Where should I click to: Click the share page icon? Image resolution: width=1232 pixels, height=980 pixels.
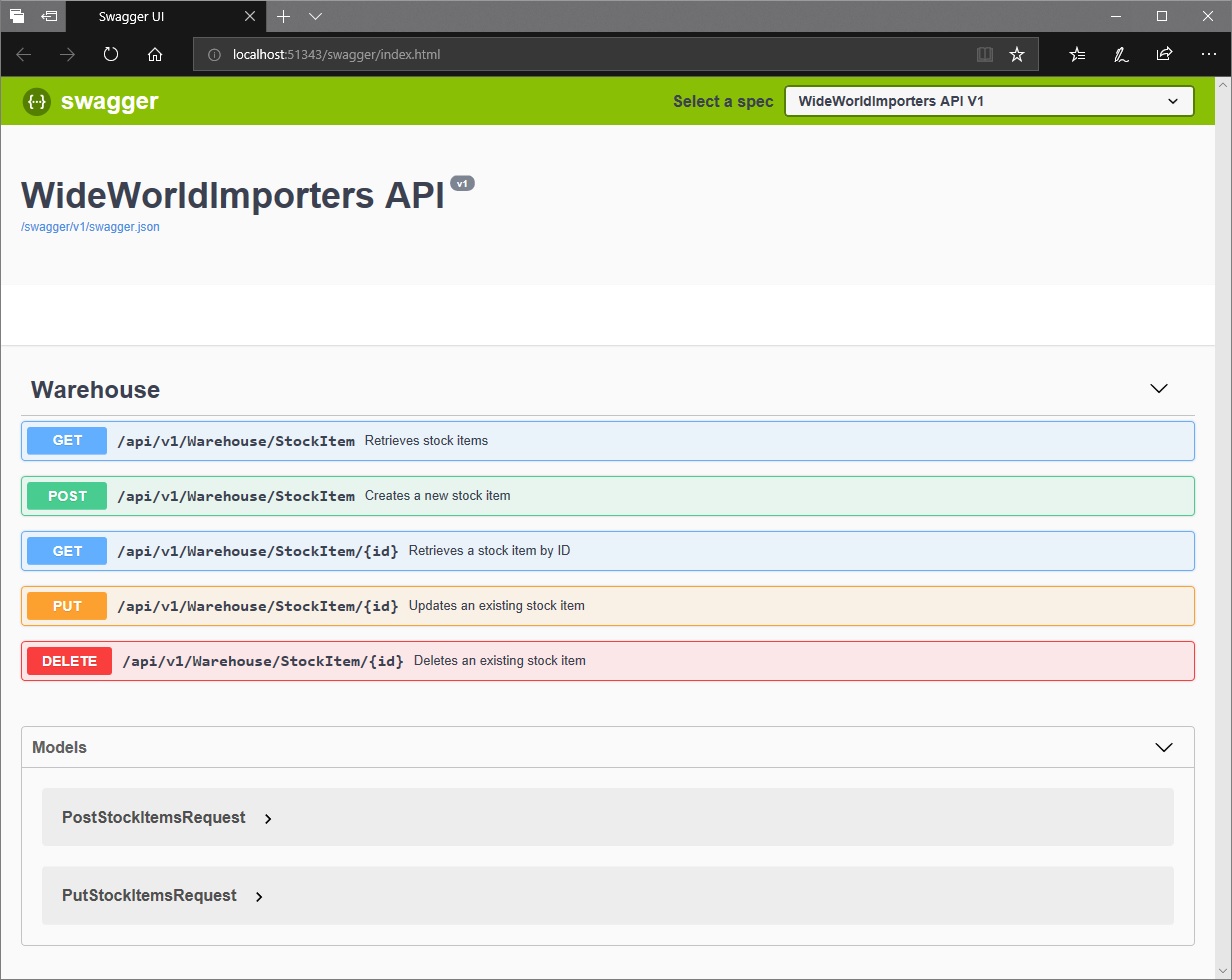[1164, 55]
